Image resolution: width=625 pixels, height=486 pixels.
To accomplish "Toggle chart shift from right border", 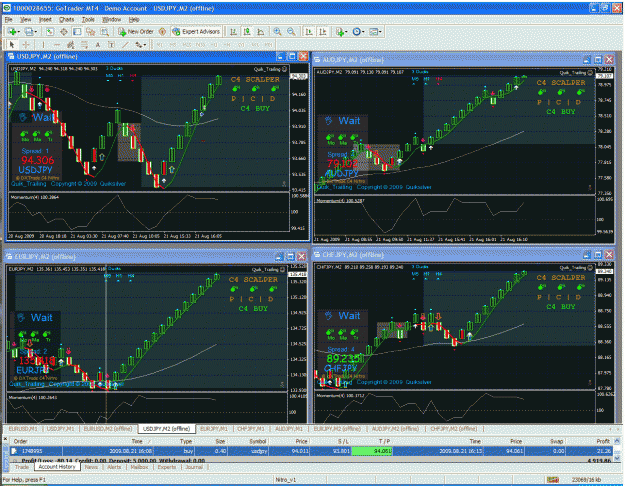I will coord(322,31).
